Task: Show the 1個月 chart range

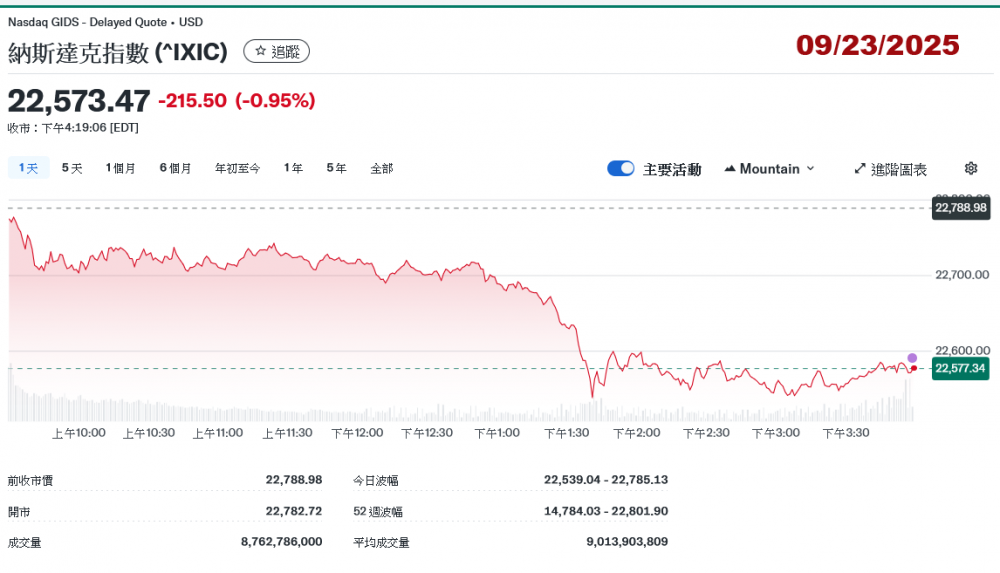Action: (x=121, y=169)
